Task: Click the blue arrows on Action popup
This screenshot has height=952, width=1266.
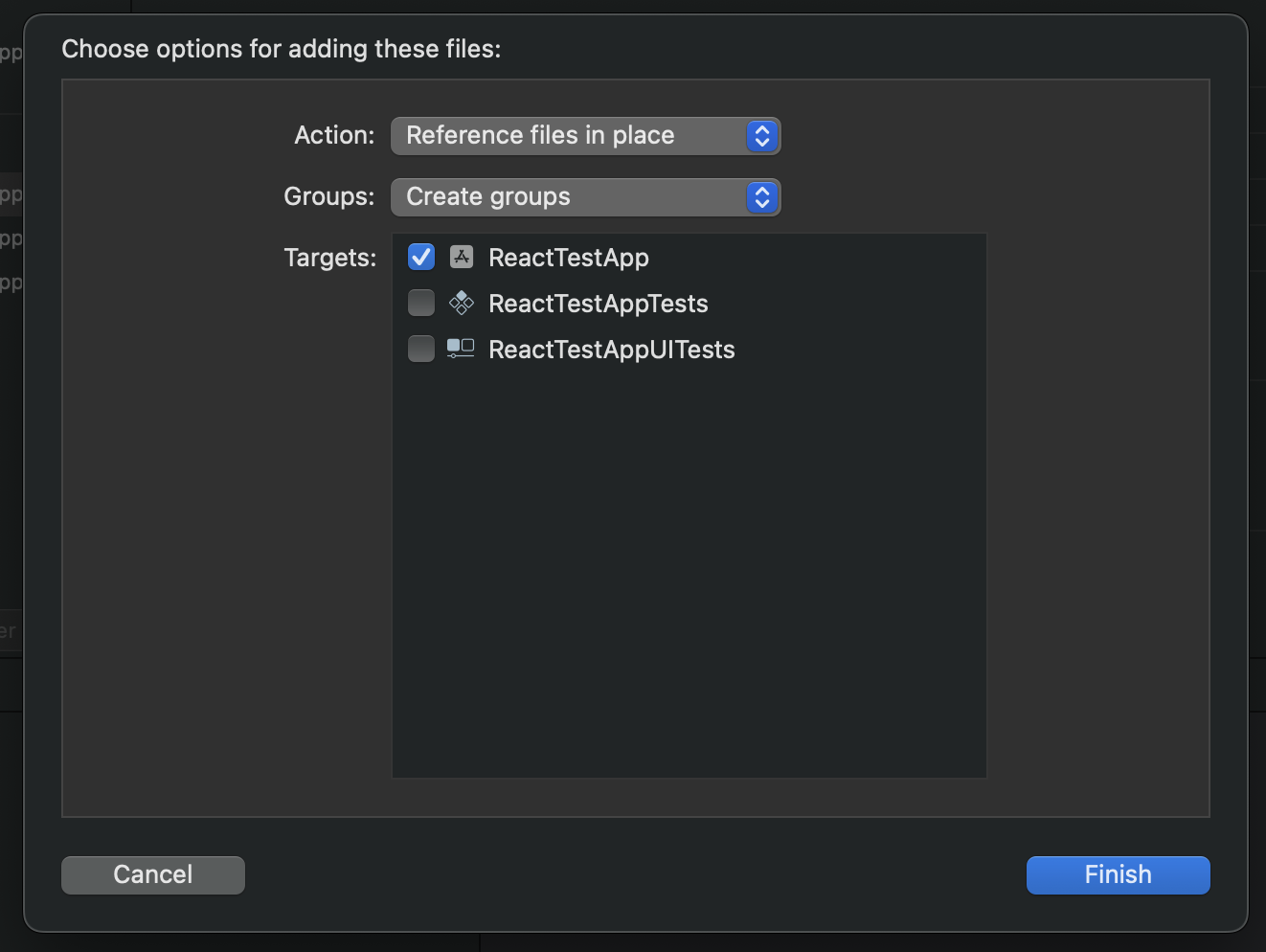Action: (762, 136)
